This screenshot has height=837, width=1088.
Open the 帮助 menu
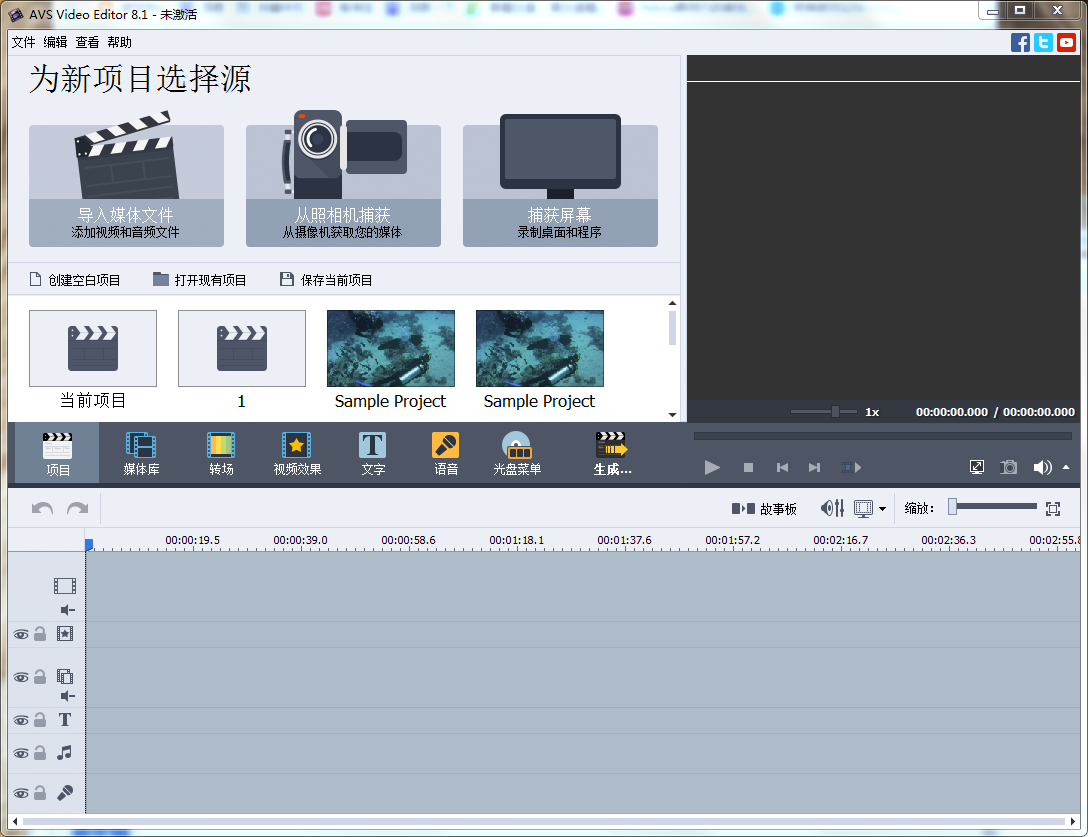119,42
